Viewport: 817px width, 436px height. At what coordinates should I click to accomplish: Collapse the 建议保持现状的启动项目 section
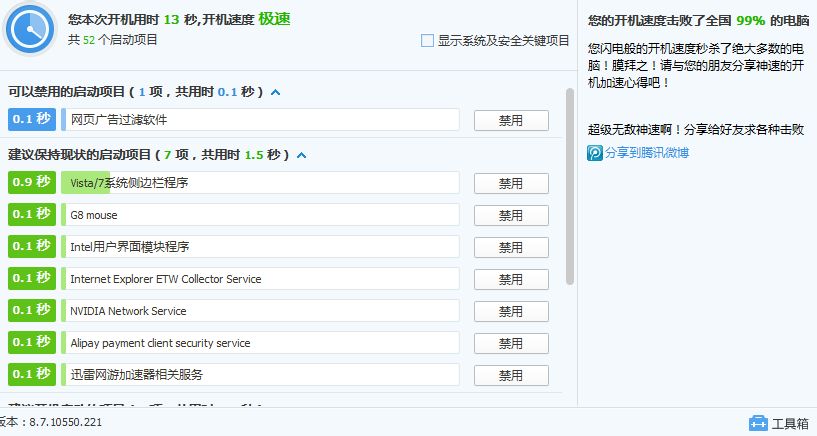(301, 155)
